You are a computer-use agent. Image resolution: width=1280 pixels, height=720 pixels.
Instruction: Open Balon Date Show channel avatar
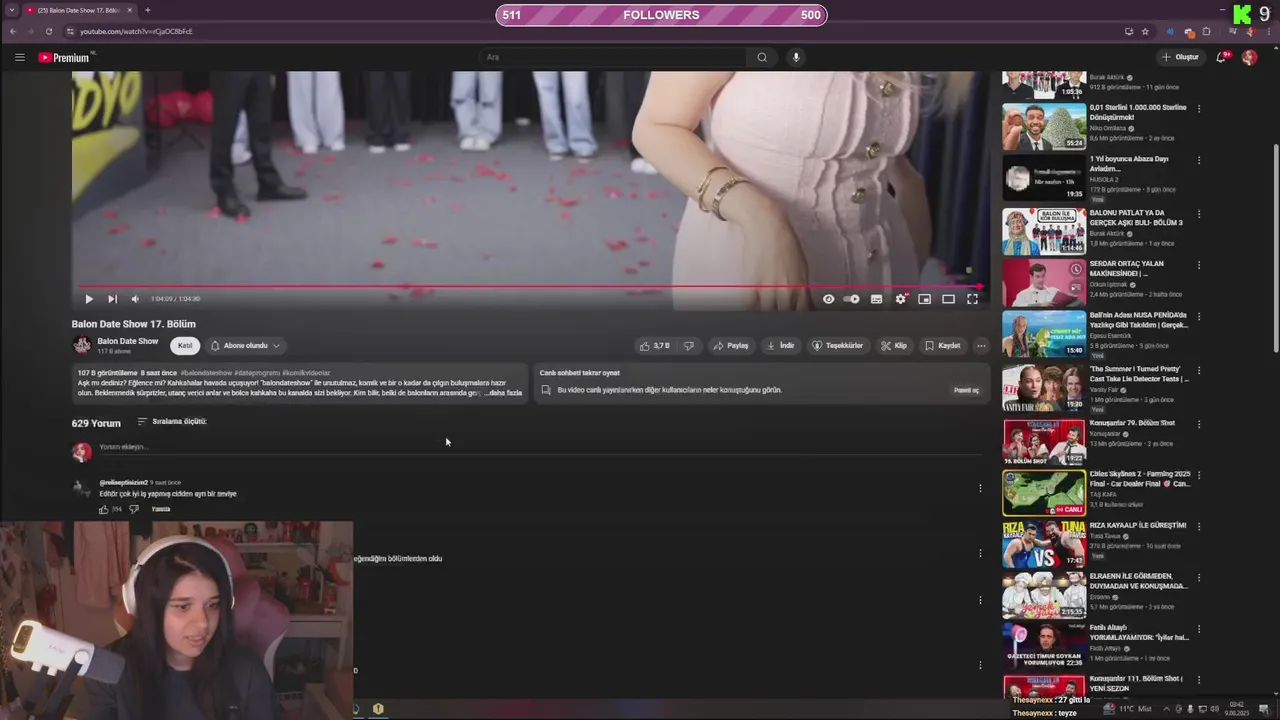click(81, 345)
